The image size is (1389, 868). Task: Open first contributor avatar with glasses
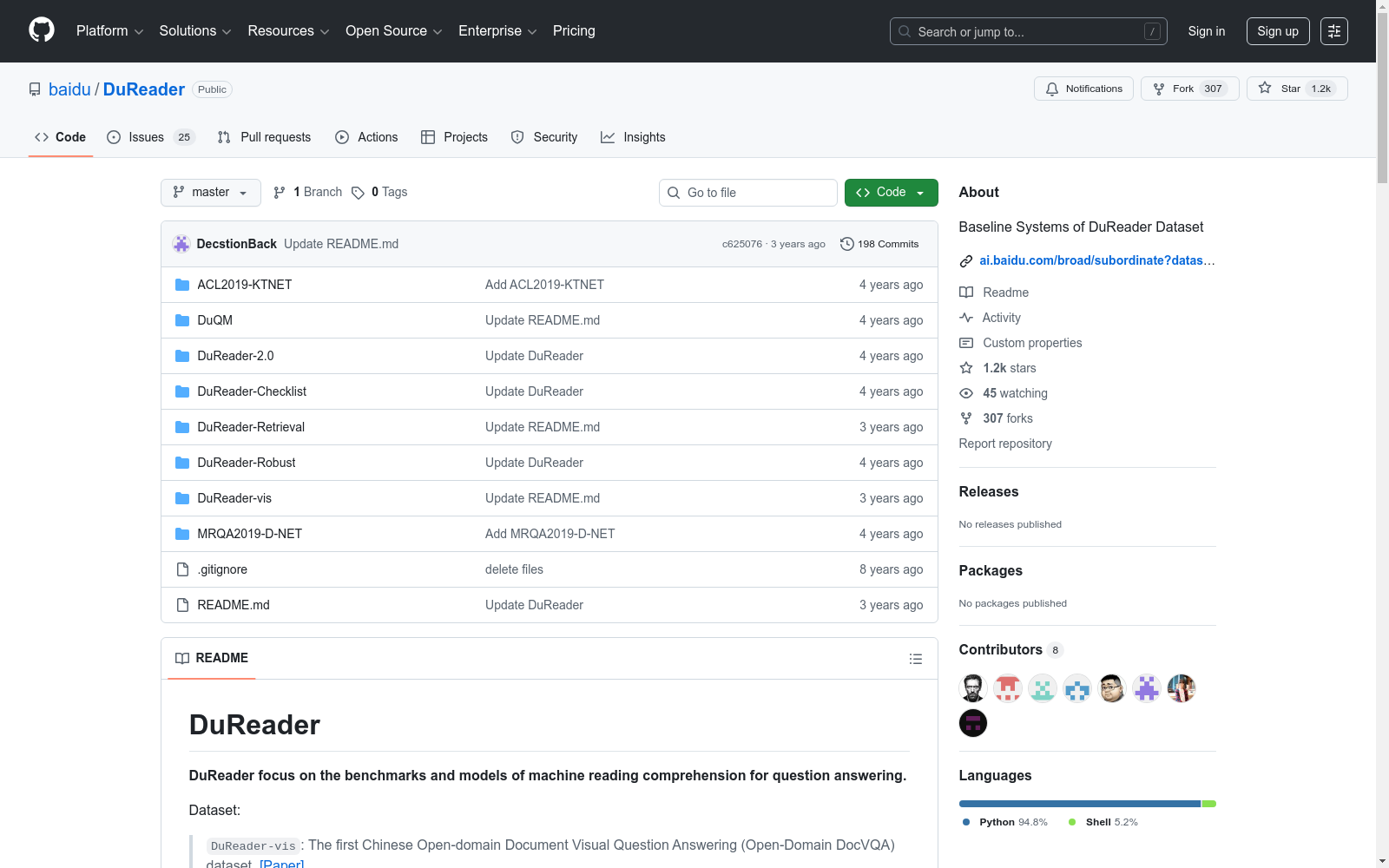click(973, 688)
